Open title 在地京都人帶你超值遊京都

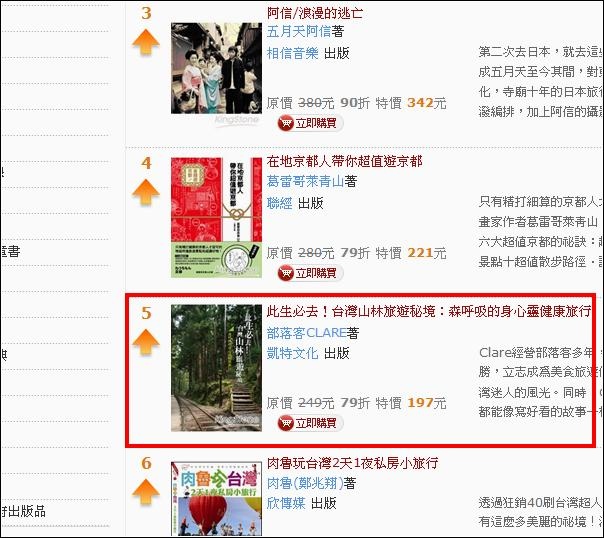pyautogui.click(x=344, y=161)
